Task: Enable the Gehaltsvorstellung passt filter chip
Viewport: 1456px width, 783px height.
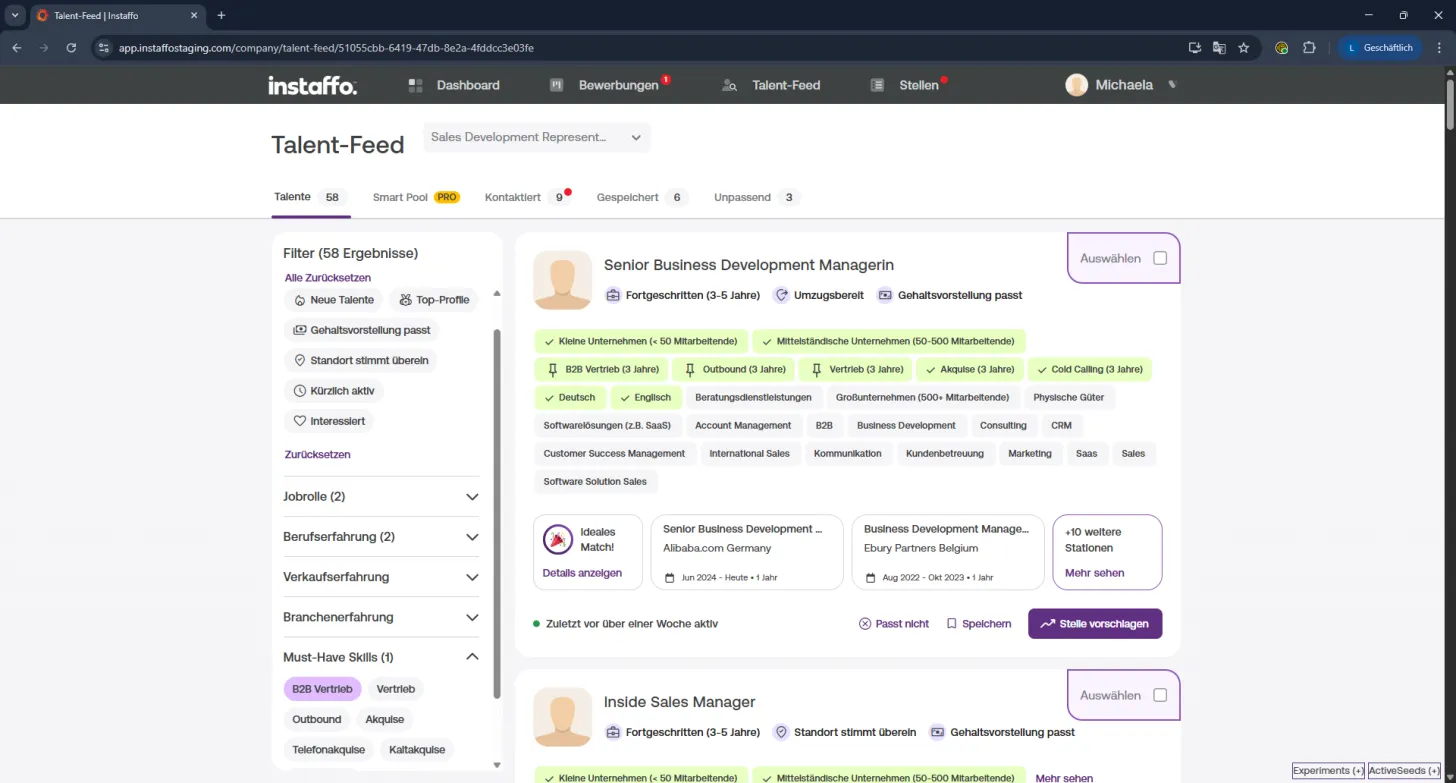Action: pos(362,330)
